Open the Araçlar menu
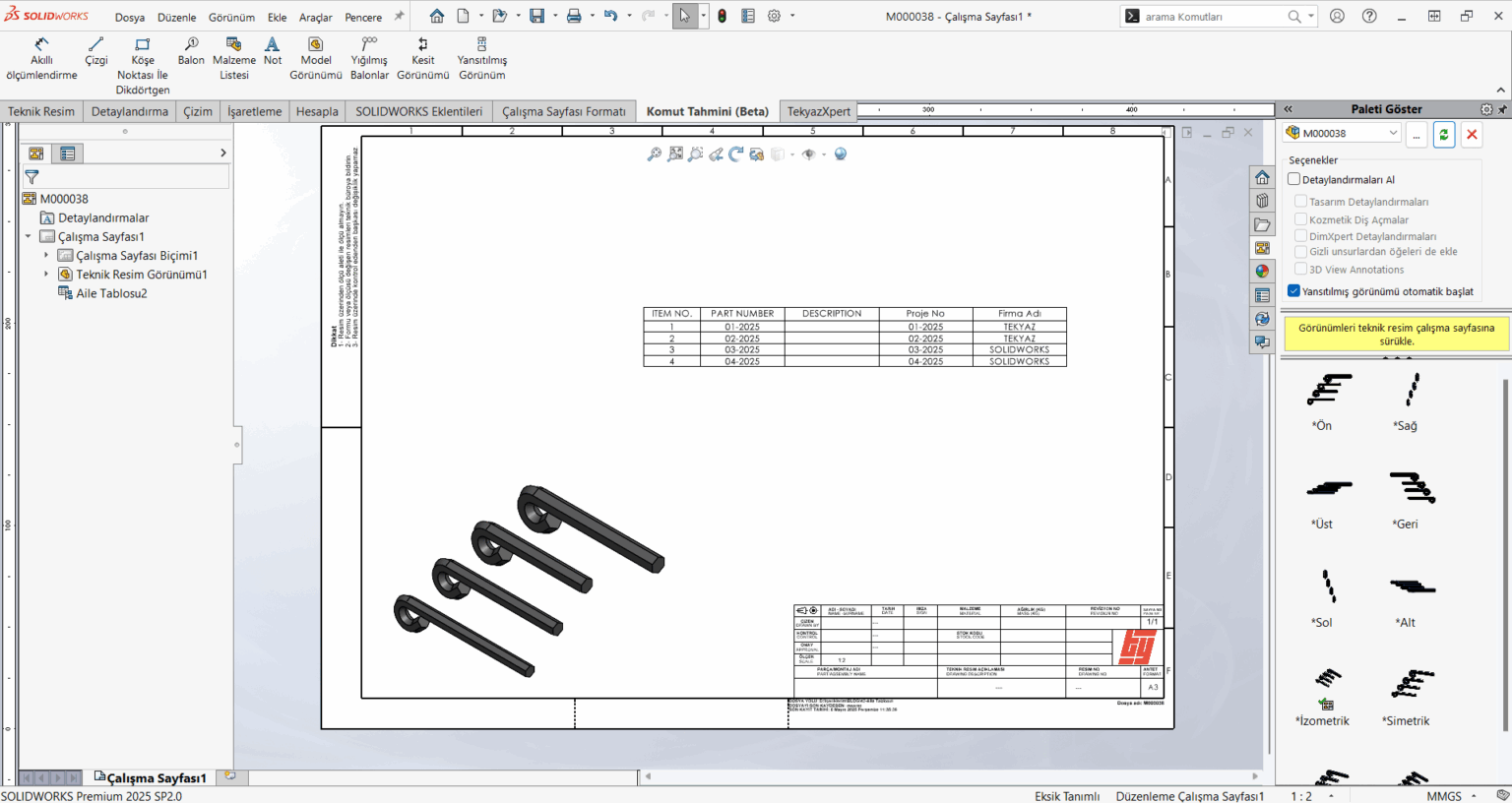This screenshot has width=1512, height=803. pyautogui.click(x=315, y=18)
